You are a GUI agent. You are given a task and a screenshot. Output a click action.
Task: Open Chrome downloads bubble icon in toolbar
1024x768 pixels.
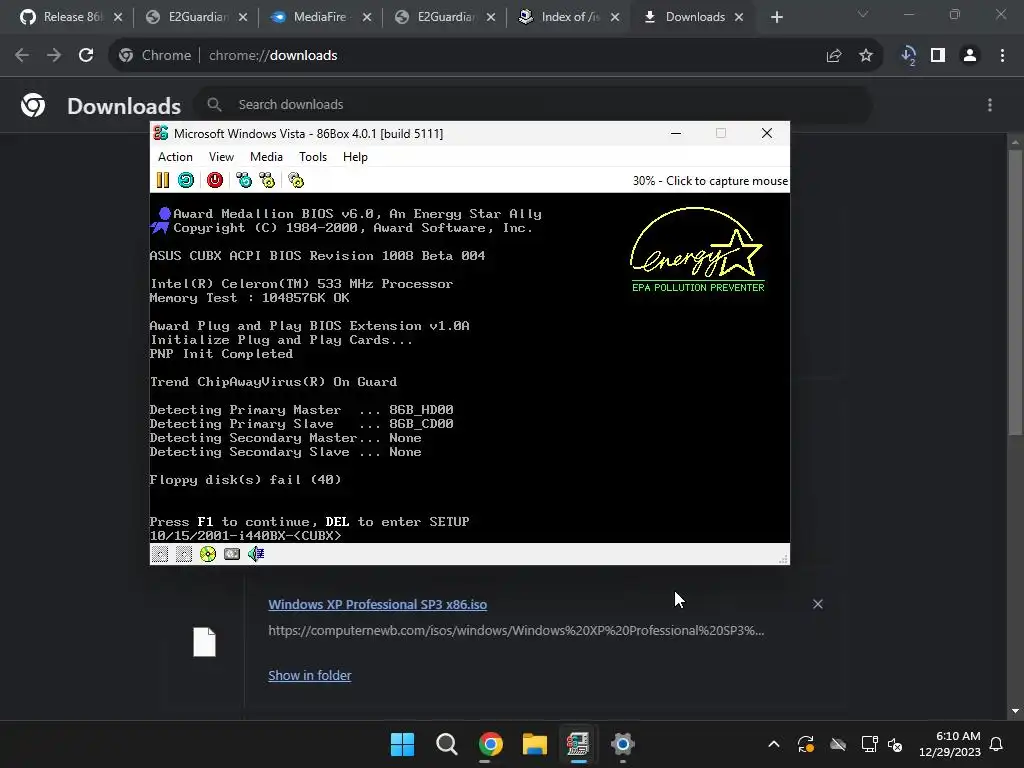(908, 56)
